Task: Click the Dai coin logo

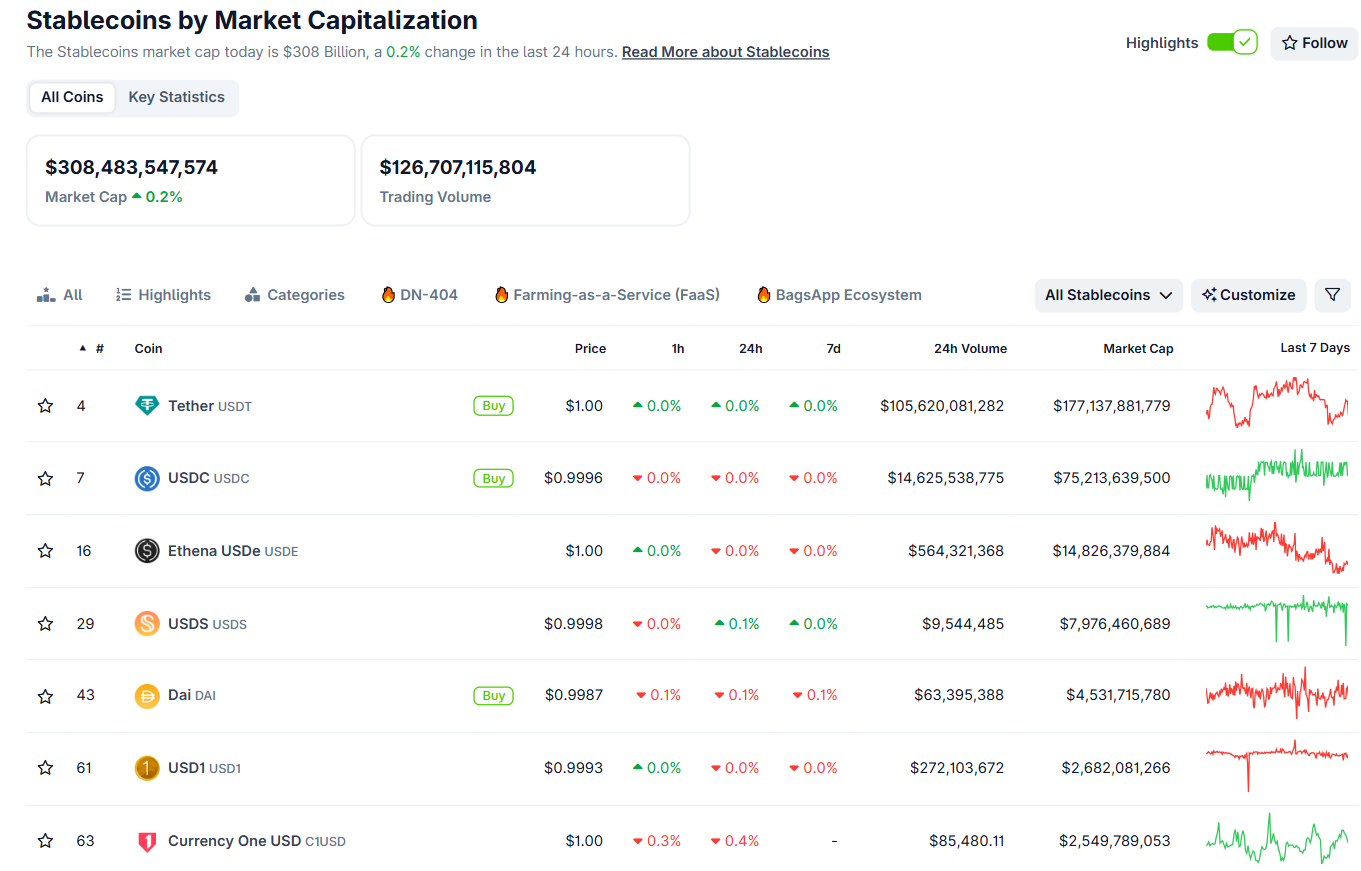Action: (x=147, y=695)
